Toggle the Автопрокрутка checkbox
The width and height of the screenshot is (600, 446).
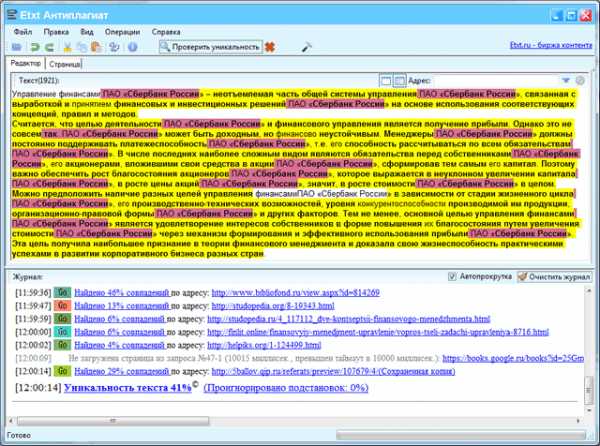(x=452, y=276)
